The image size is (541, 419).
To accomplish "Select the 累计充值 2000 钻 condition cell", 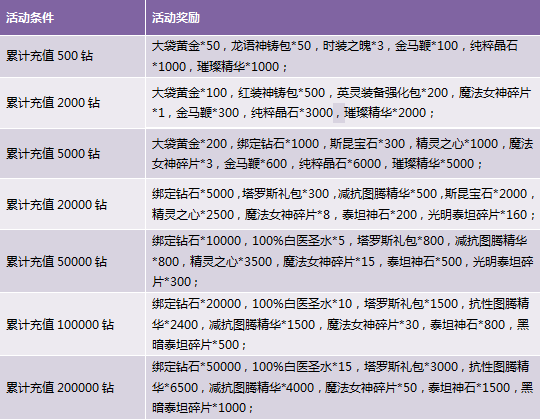I will (72, 103).
